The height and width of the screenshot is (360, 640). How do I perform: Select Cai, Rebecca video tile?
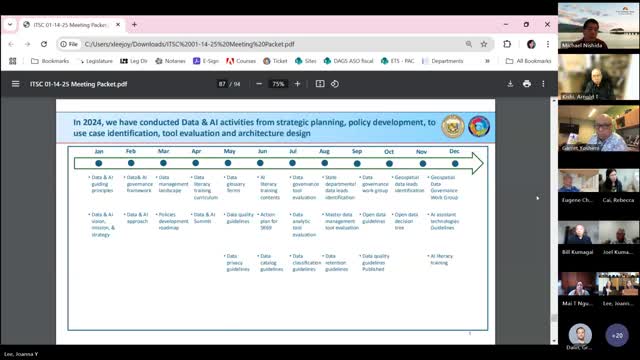[x=619, y=186]
